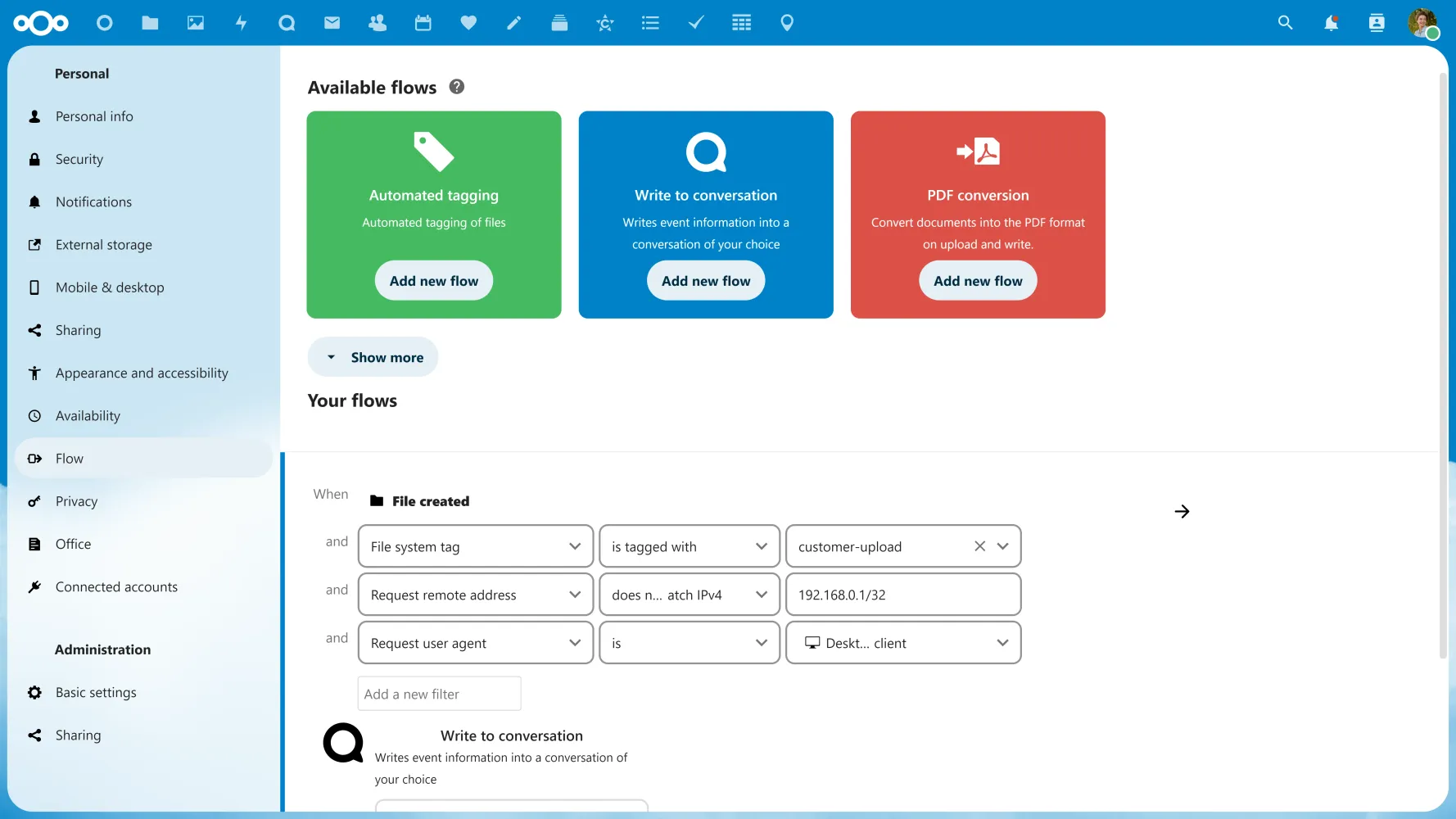Image resolution: width=1456 pixels, height=819 pixels.
Task: Open the Deck app
Action: [x=560, y=23]
